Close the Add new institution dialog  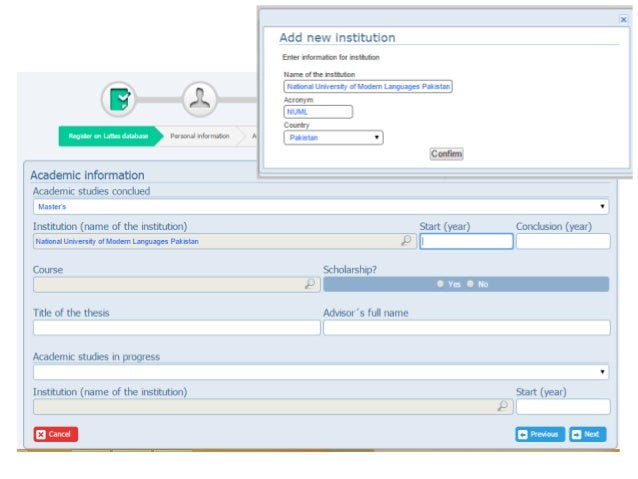point(623,19)
